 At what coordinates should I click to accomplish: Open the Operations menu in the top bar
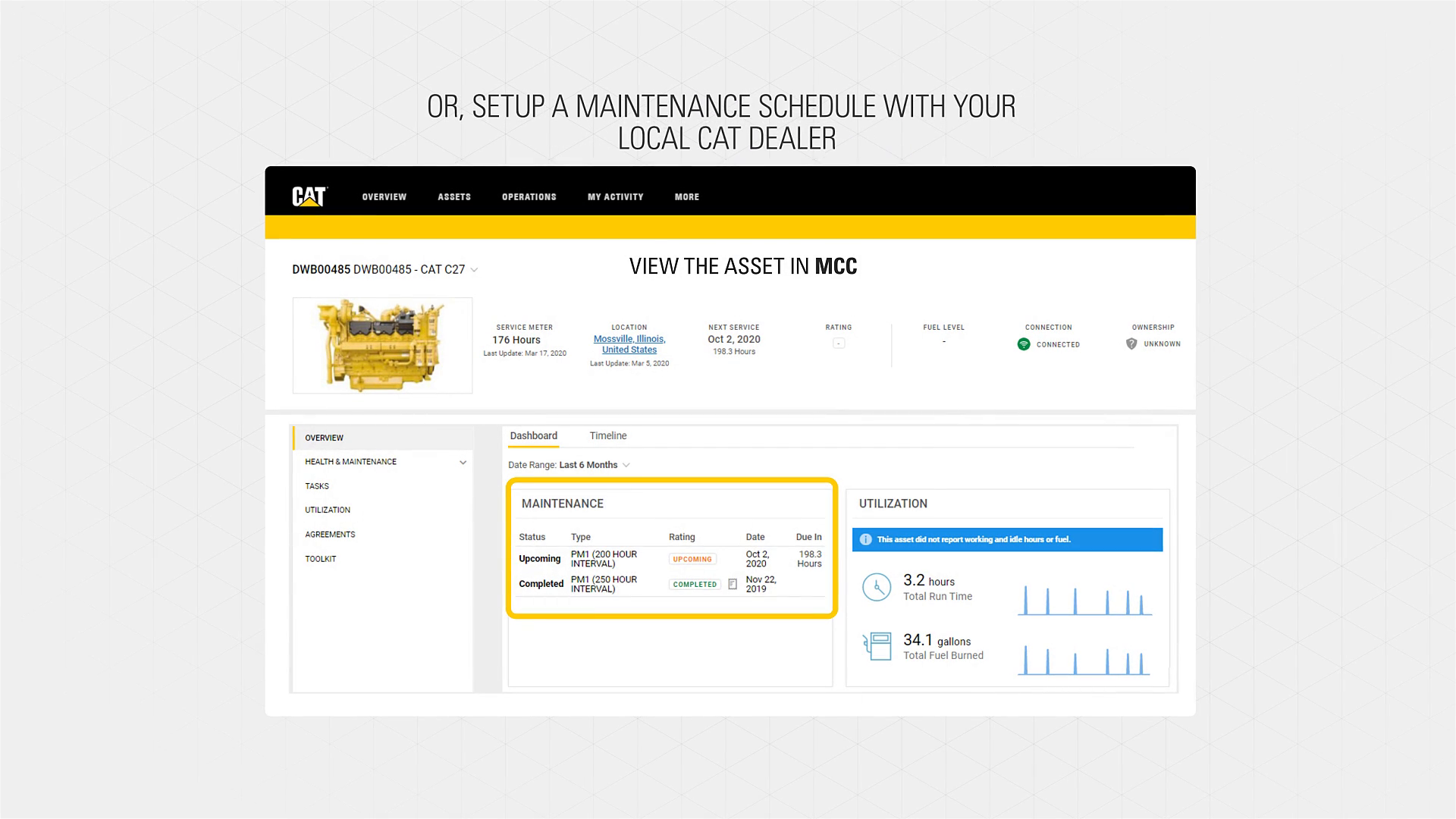(529, 196)
